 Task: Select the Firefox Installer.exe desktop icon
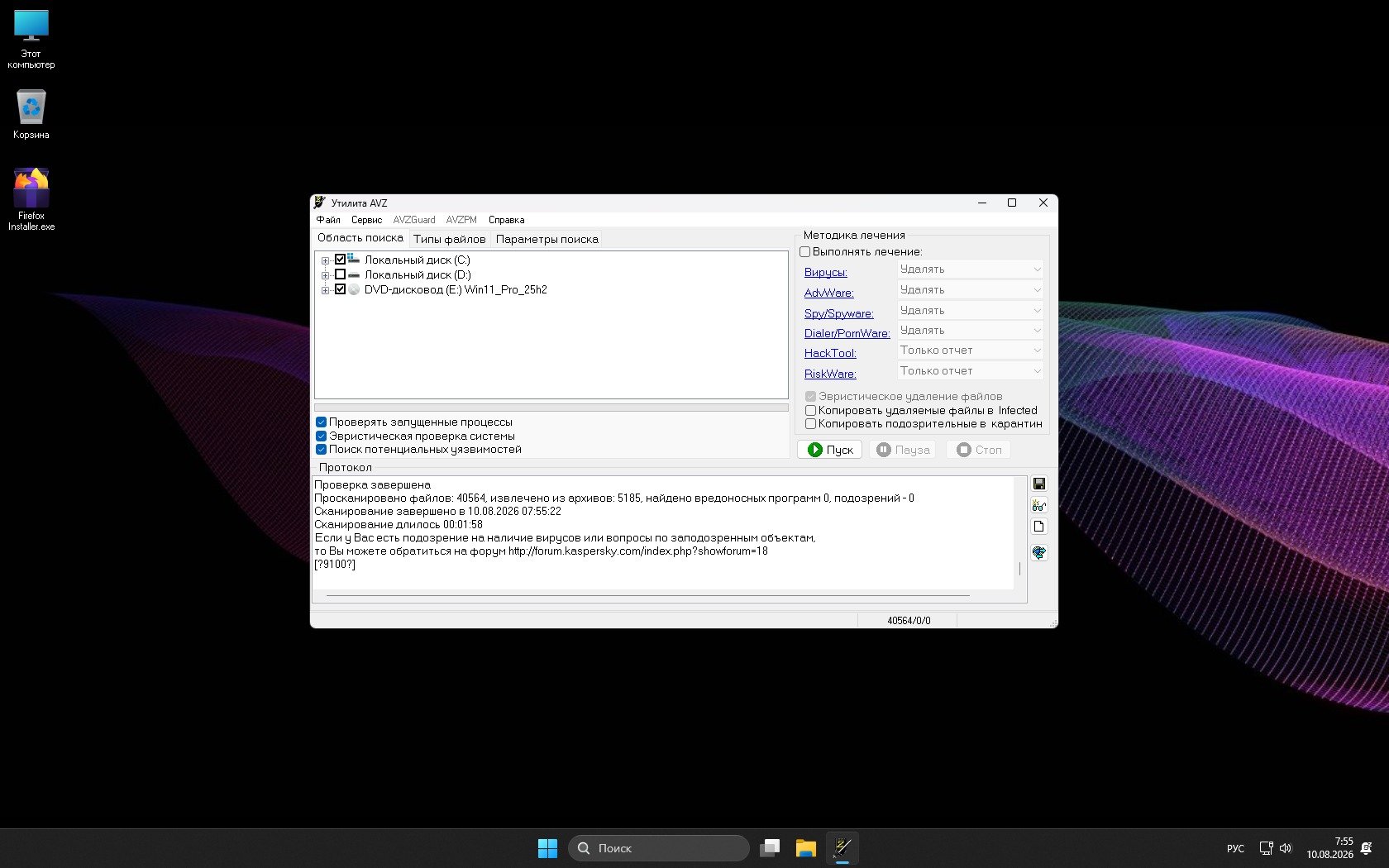pos(31,199)
